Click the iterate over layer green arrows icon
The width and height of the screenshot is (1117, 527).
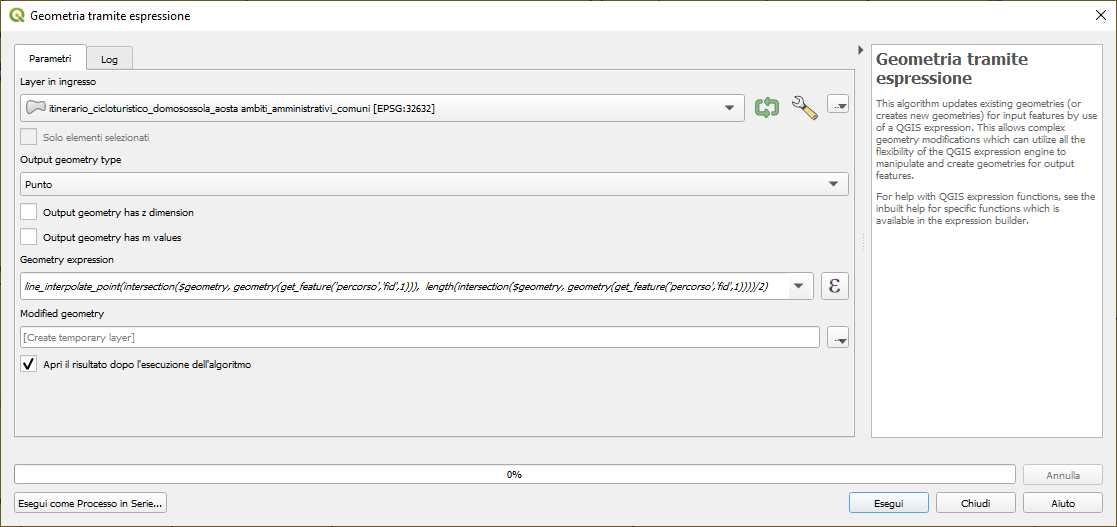point(767,108)
